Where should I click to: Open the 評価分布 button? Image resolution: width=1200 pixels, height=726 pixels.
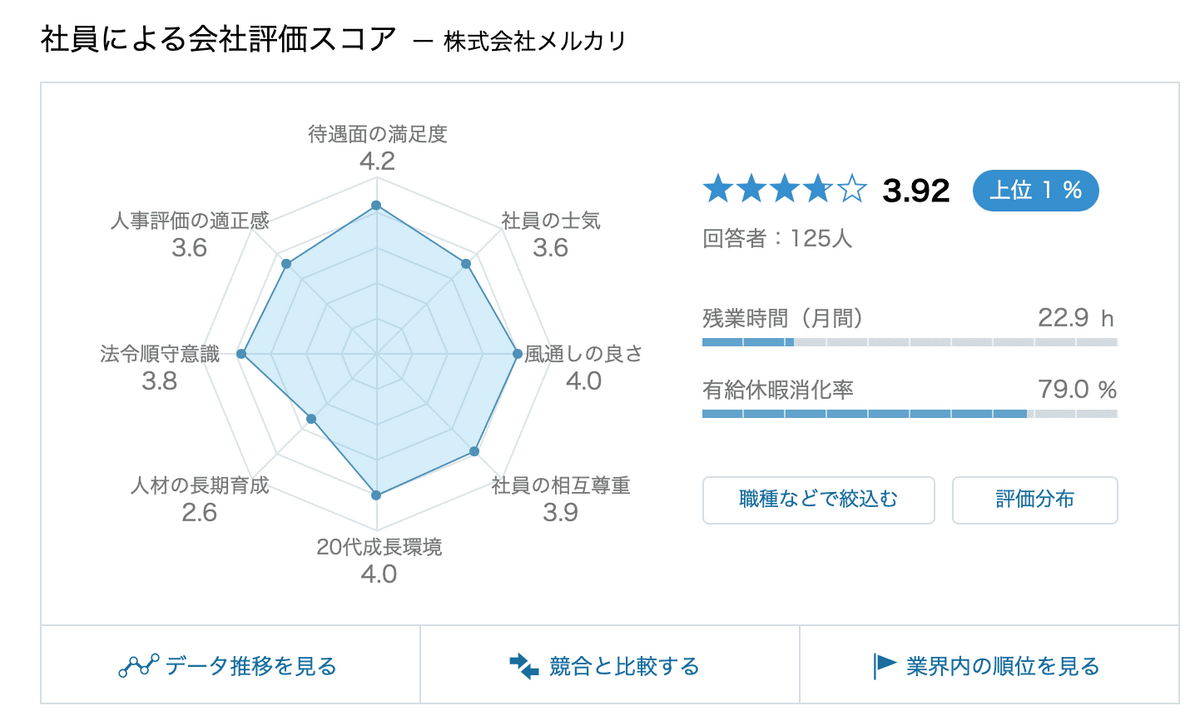pyautogui.click(x=1034, y=500)
